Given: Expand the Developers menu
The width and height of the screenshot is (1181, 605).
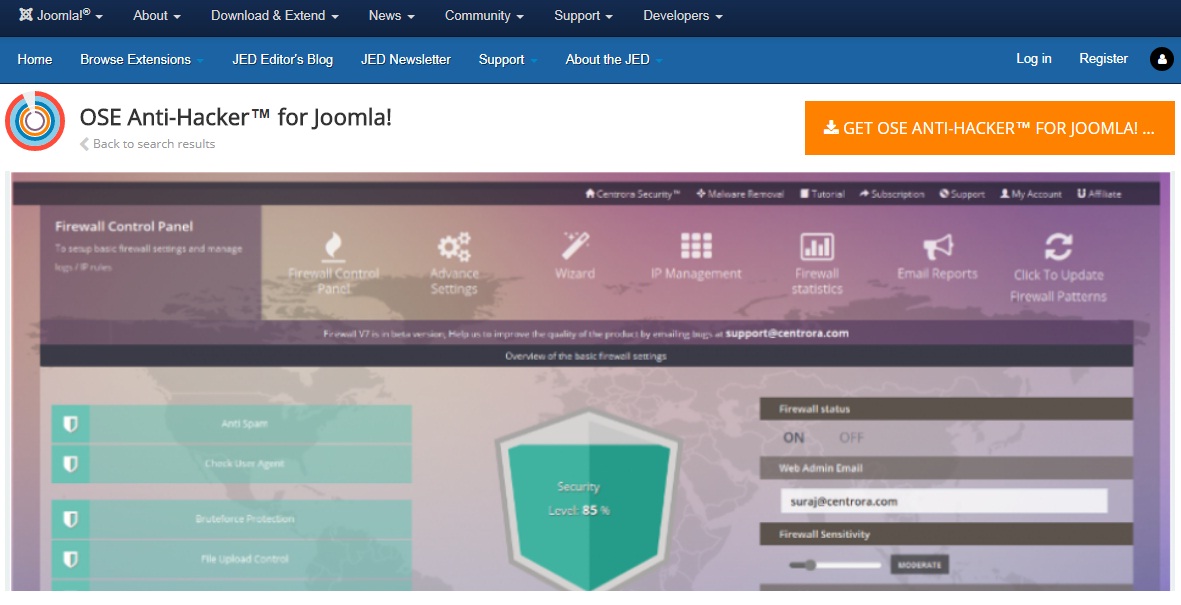Looking at the screenshot, I should point(682,16).
